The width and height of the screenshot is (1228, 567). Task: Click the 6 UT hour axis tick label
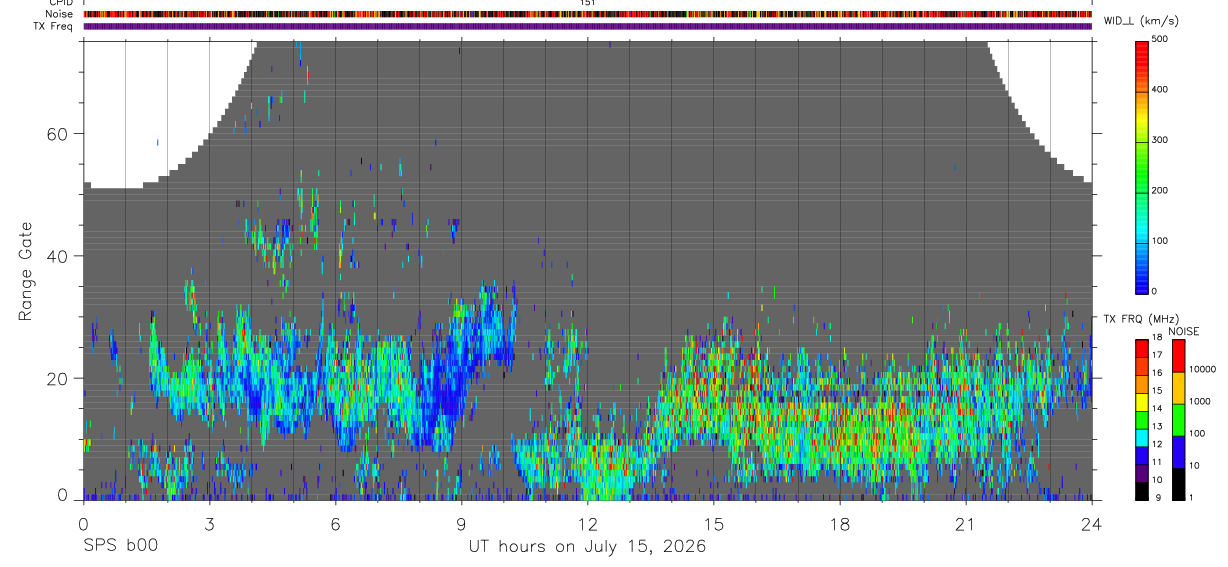click(x=335, y=525)
